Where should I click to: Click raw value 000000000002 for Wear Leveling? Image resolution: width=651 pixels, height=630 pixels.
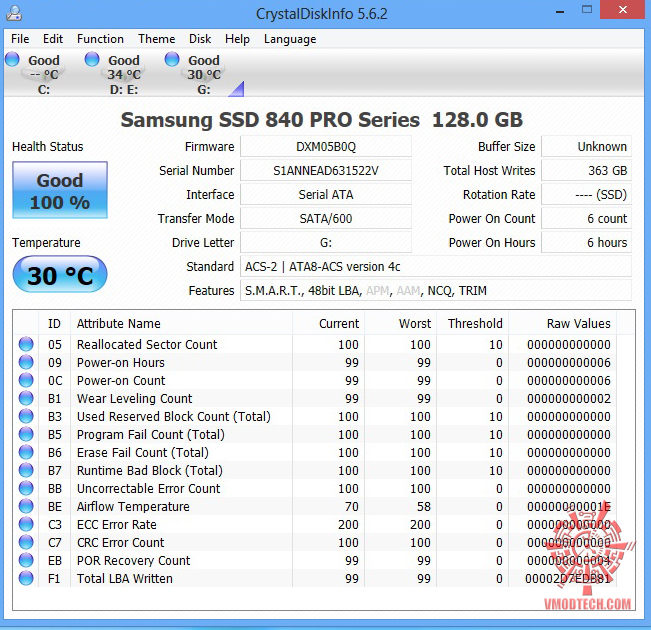coord(569,398)
